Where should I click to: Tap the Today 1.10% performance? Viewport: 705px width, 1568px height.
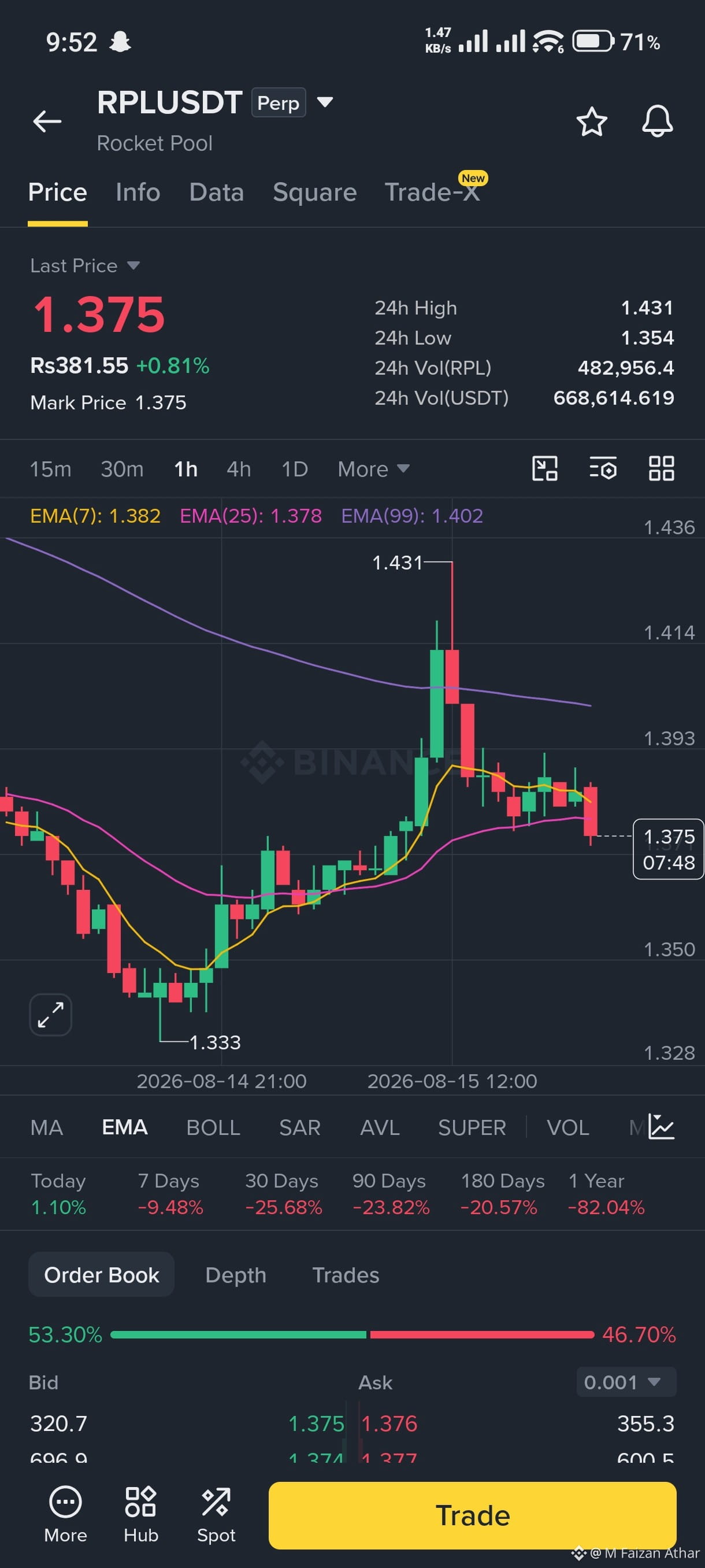coord(58,1194)
